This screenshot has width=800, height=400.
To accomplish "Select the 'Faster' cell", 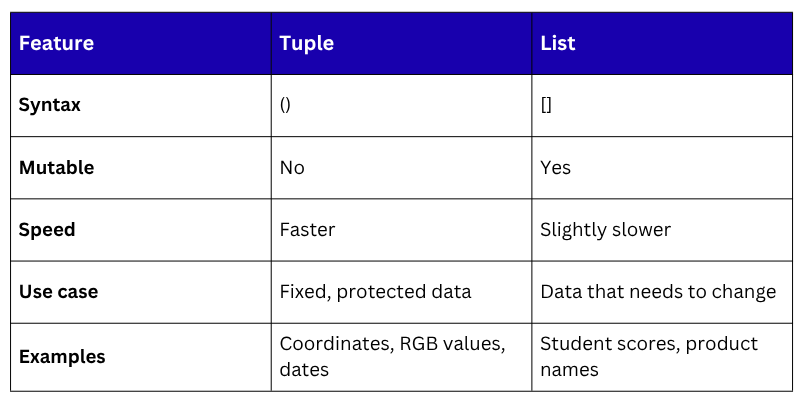I will 307,229.
